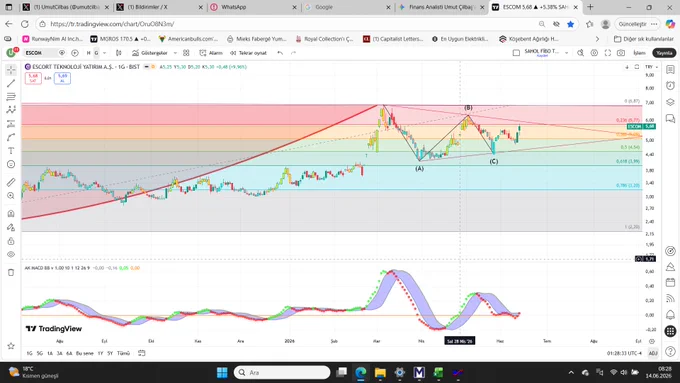Viewport: 680px width, 383px height.
Task: Open favorites star in left toolbar
Action: coord(11,346)
